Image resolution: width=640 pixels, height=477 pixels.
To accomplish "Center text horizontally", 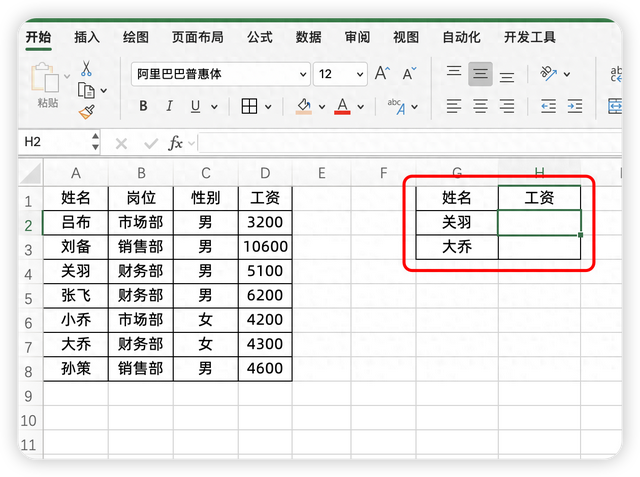I will [x=480, y=106].
